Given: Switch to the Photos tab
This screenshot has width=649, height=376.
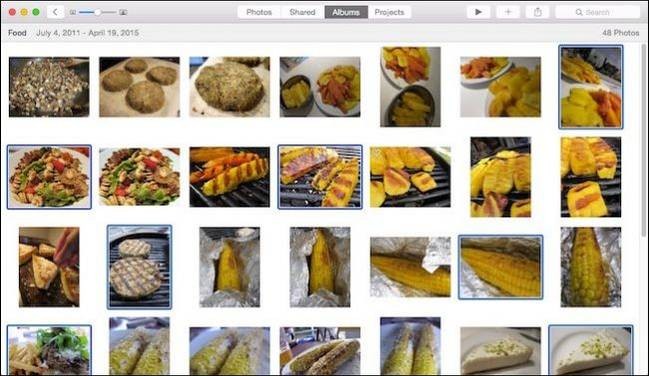Looking at the screenshot, I should [x=259, y=12].
